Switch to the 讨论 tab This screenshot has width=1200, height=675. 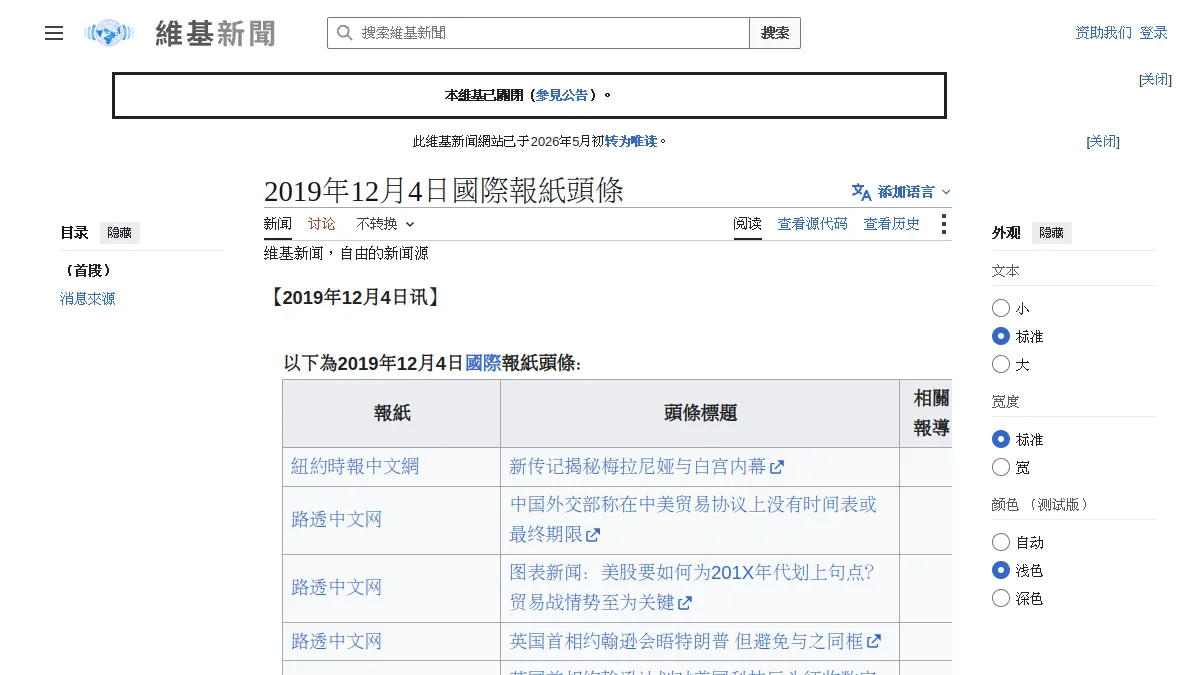(x=322, y=224)
